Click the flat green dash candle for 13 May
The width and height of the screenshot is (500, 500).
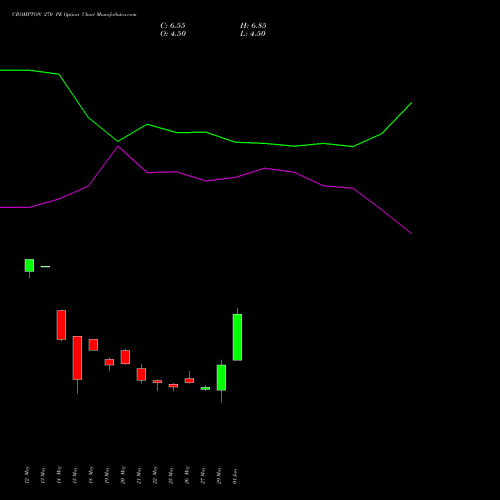pyautogui.click(x=45, y=267)
